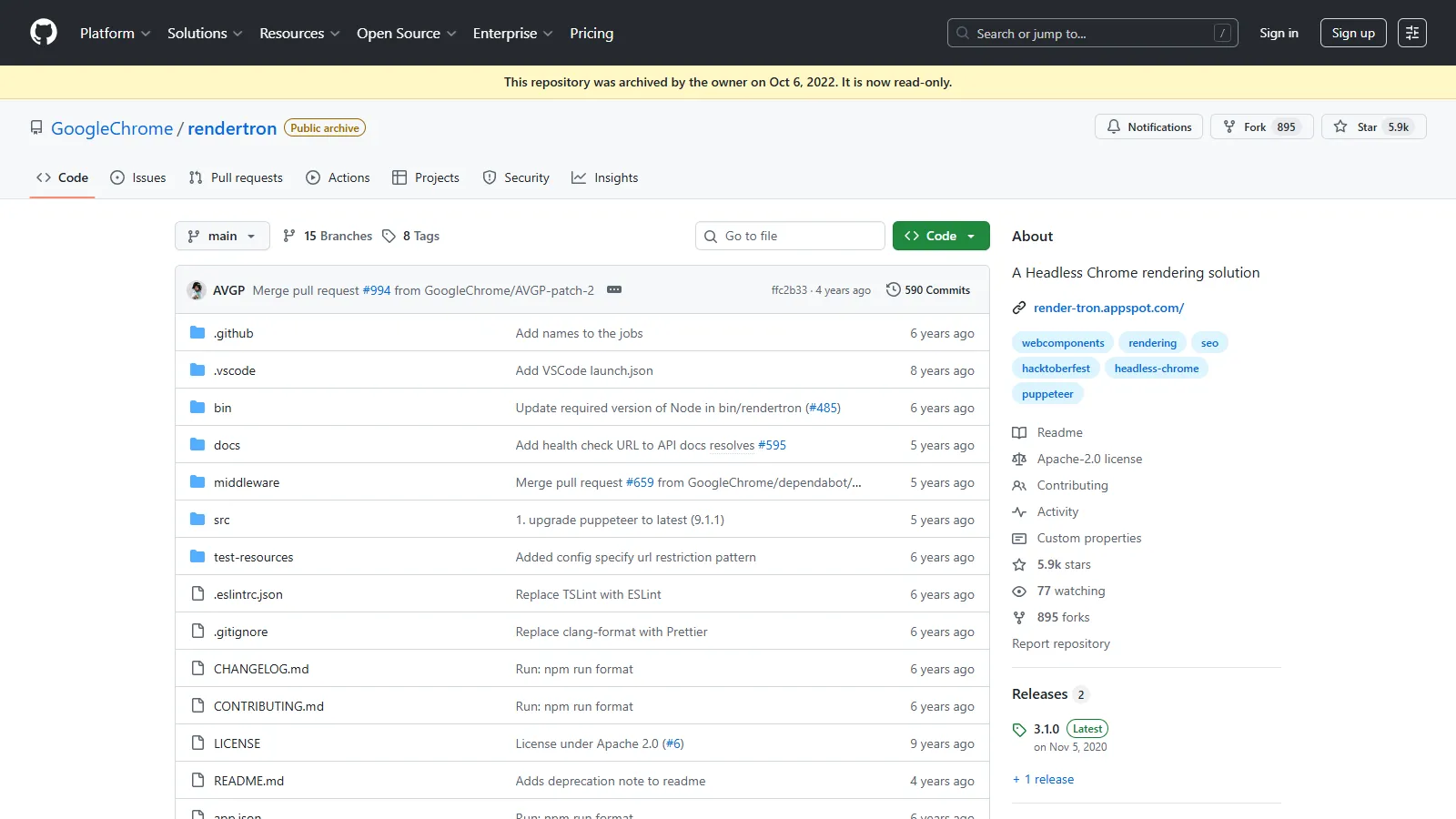Visit the render-tron.appspot.com link
Screen dimensions: 1456x819
[1107, 308]
